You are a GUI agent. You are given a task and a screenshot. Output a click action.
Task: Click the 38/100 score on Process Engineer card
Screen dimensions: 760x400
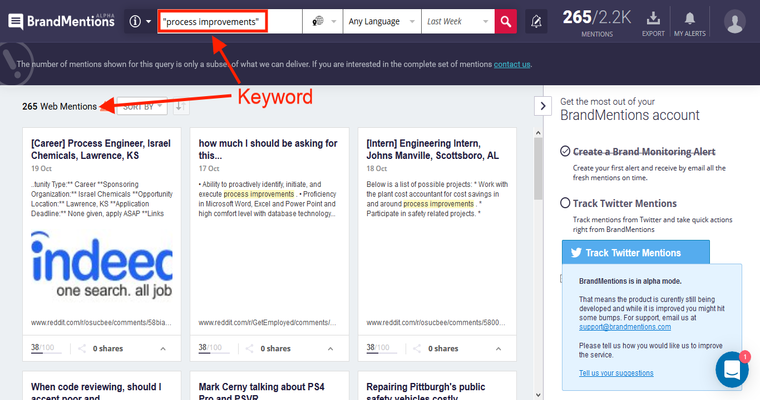pos(43,348)
